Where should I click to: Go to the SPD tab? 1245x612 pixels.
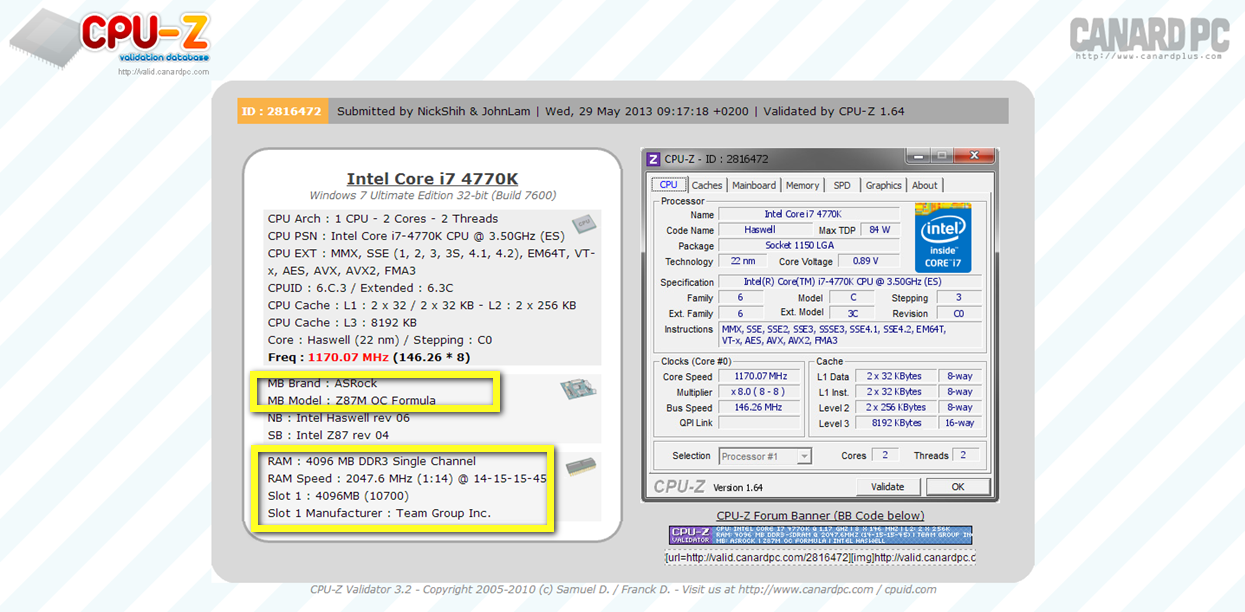tap(842, 185)
